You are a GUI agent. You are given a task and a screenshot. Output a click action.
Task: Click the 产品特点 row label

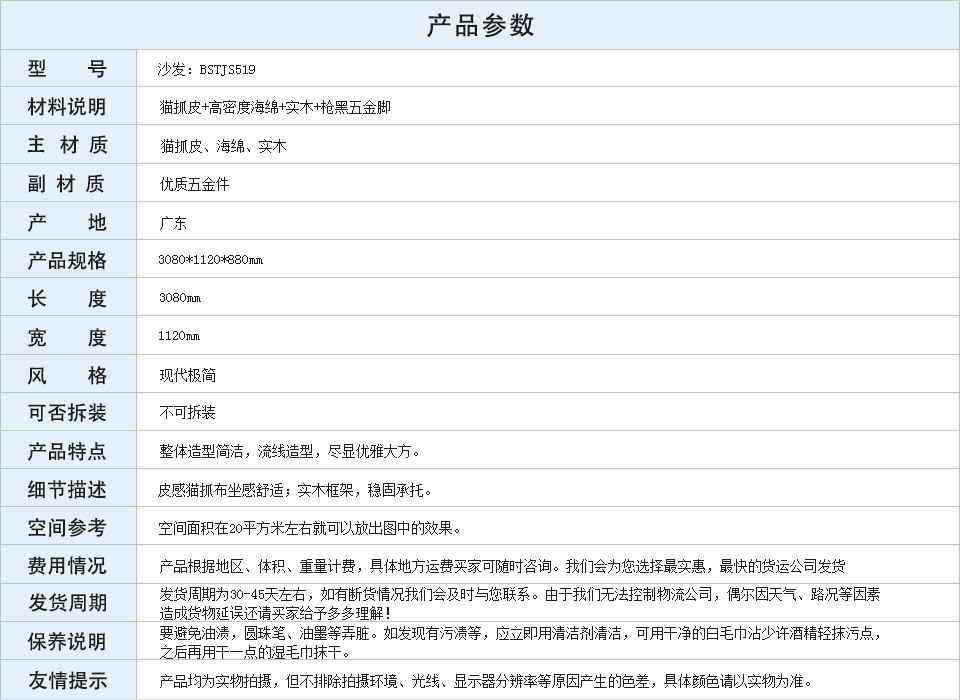(67, 452)
